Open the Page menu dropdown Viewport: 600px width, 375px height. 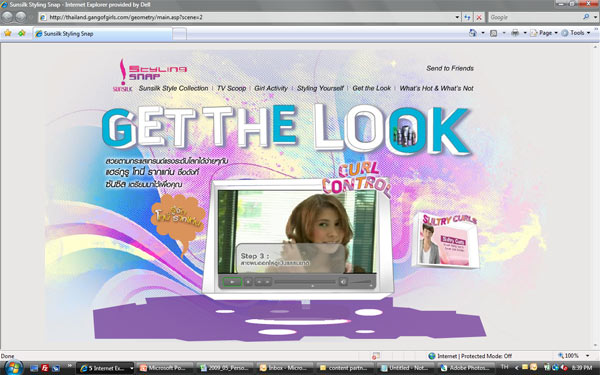(x=544, y=33)
